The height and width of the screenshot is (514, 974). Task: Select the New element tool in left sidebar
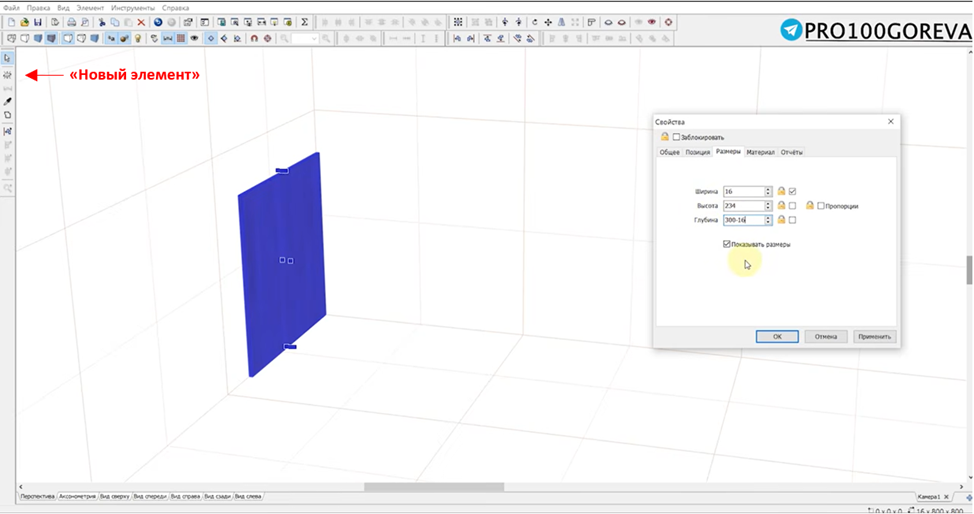7,75
